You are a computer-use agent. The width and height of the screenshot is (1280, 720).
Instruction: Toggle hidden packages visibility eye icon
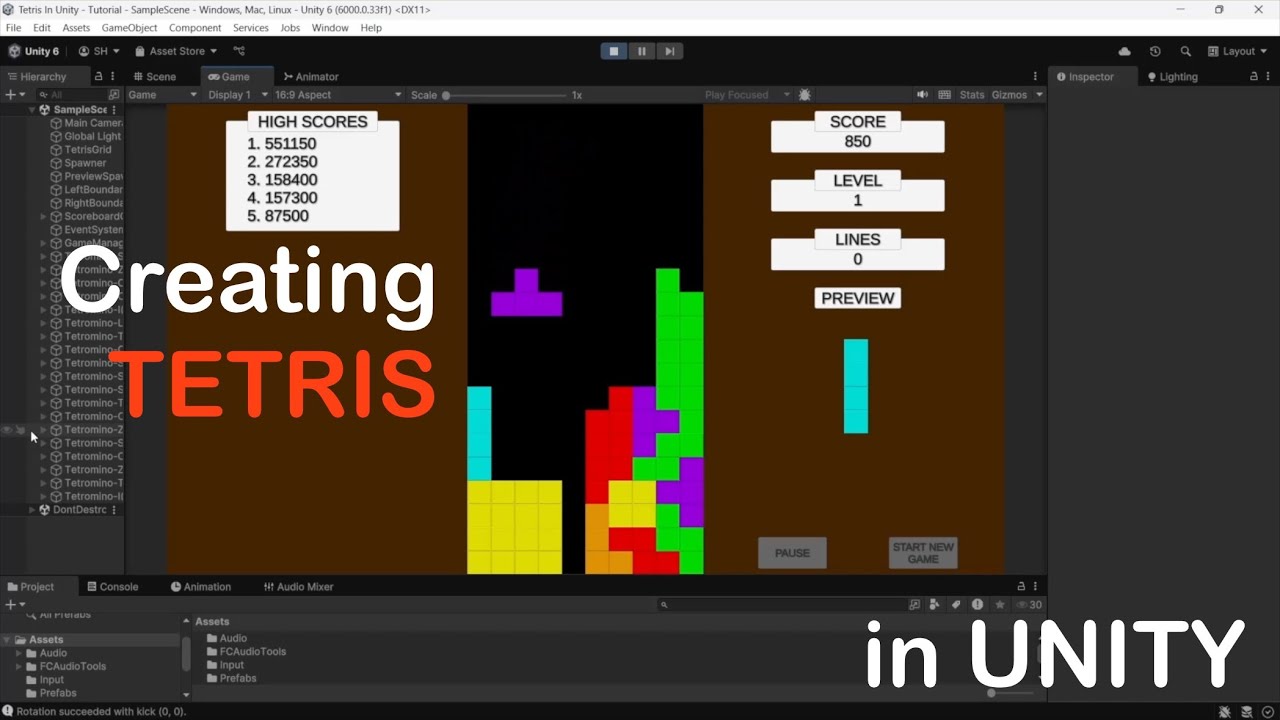(x=1028, y=605)
